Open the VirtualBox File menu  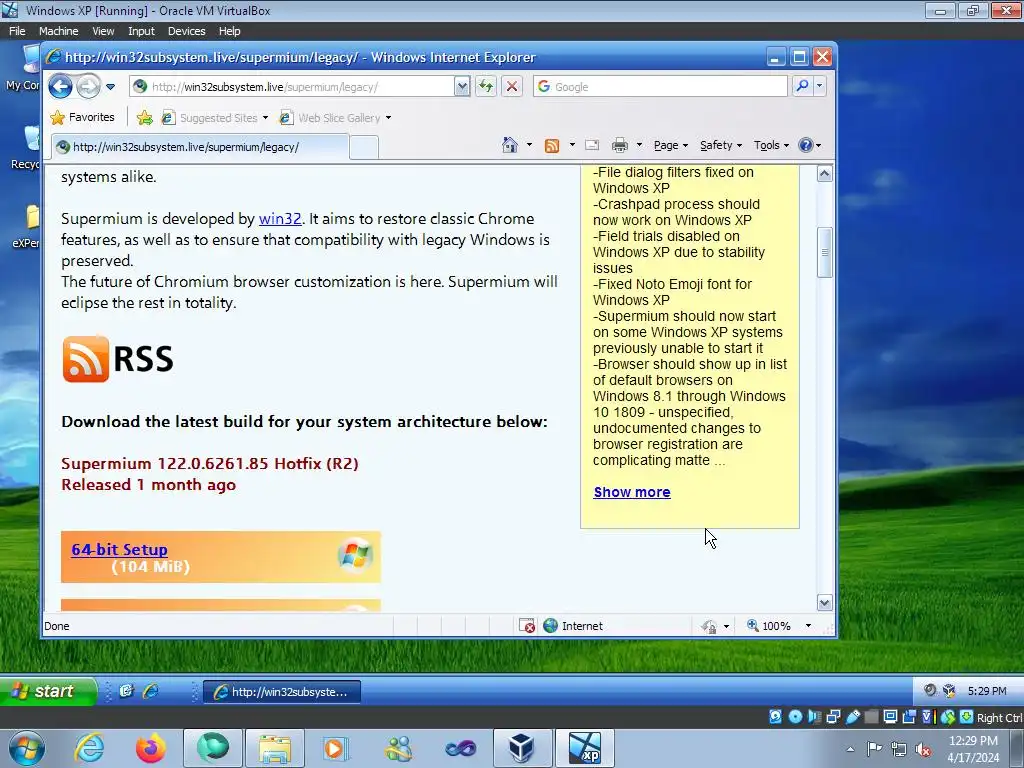[x=17, y=31]
